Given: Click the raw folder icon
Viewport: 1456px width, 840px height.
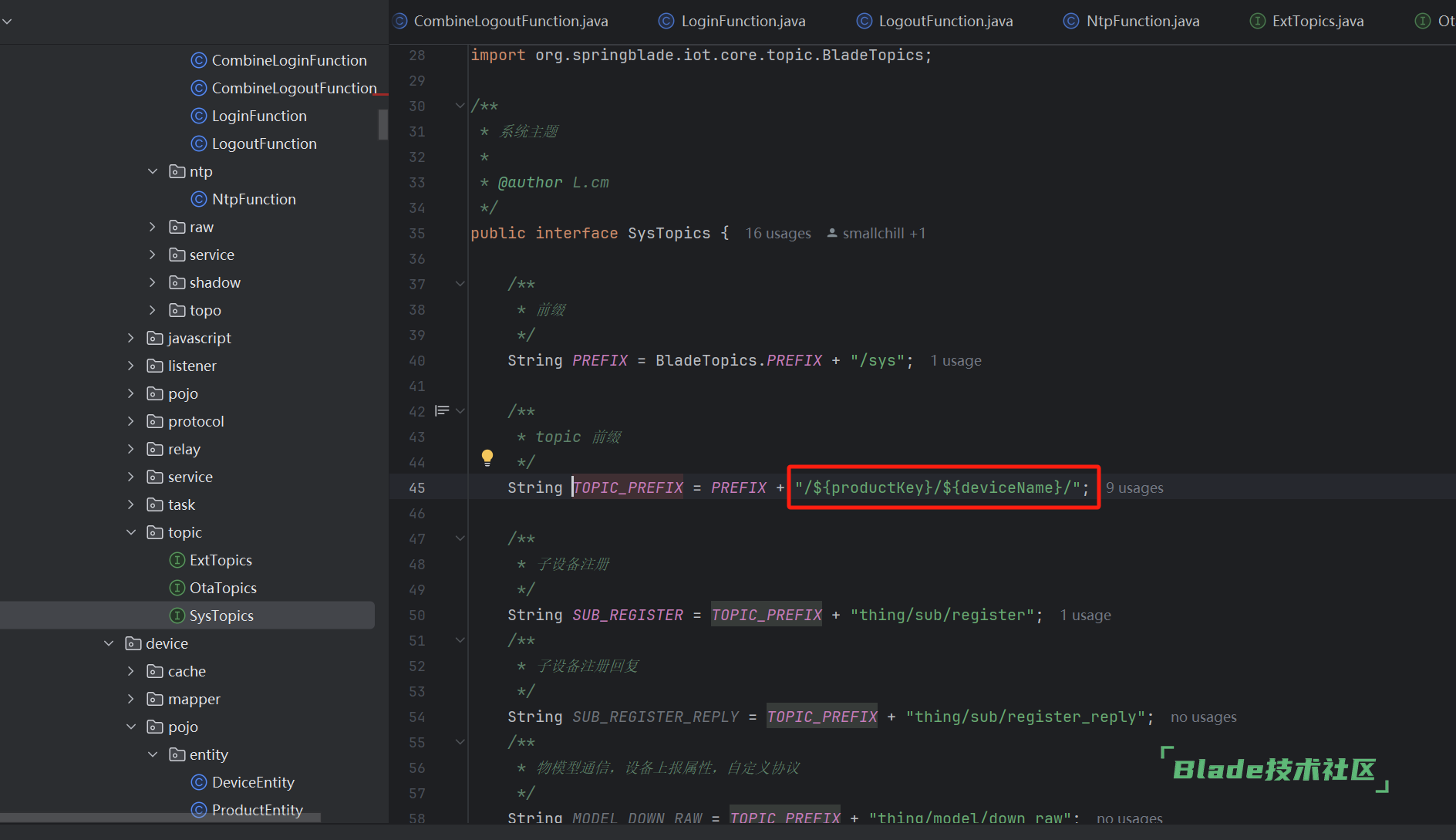Looking at the screenshot, I should click(x=177, y=227).
